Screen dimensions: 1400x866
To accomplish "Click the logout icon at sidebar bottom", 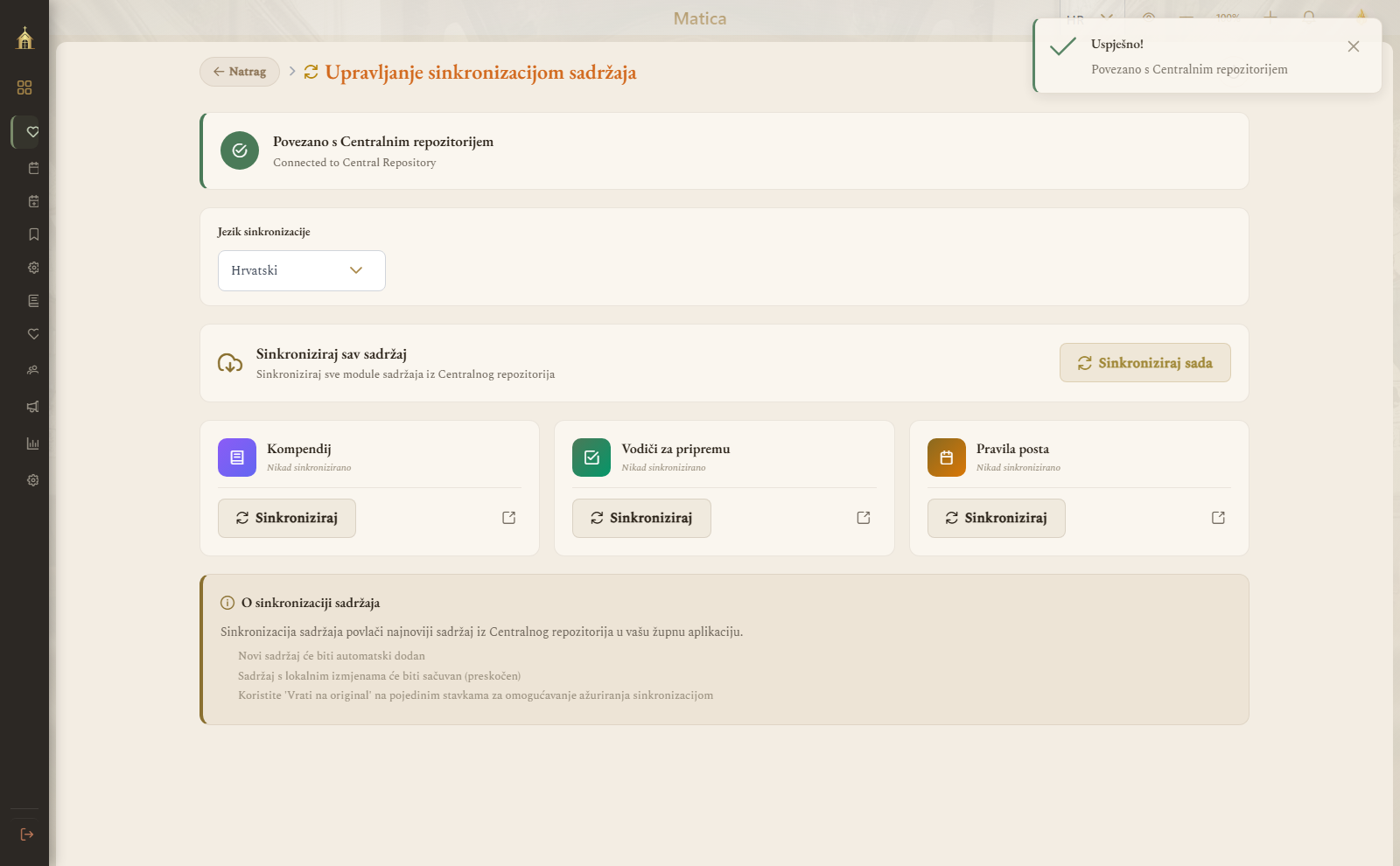I will (27, 835).
